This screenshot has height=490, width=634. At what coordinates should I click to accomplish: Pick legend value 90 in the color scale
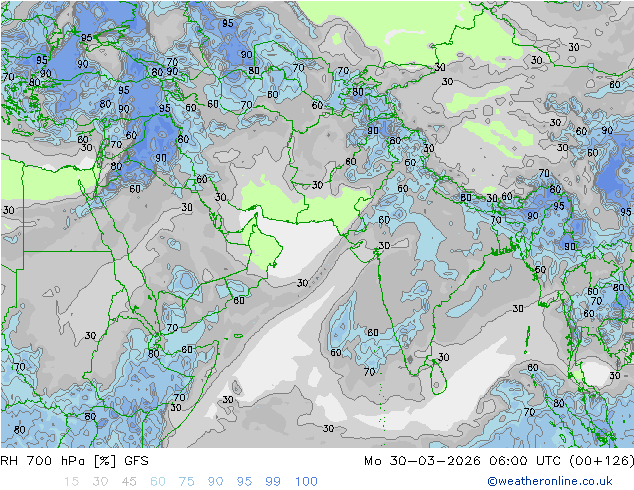216,481
